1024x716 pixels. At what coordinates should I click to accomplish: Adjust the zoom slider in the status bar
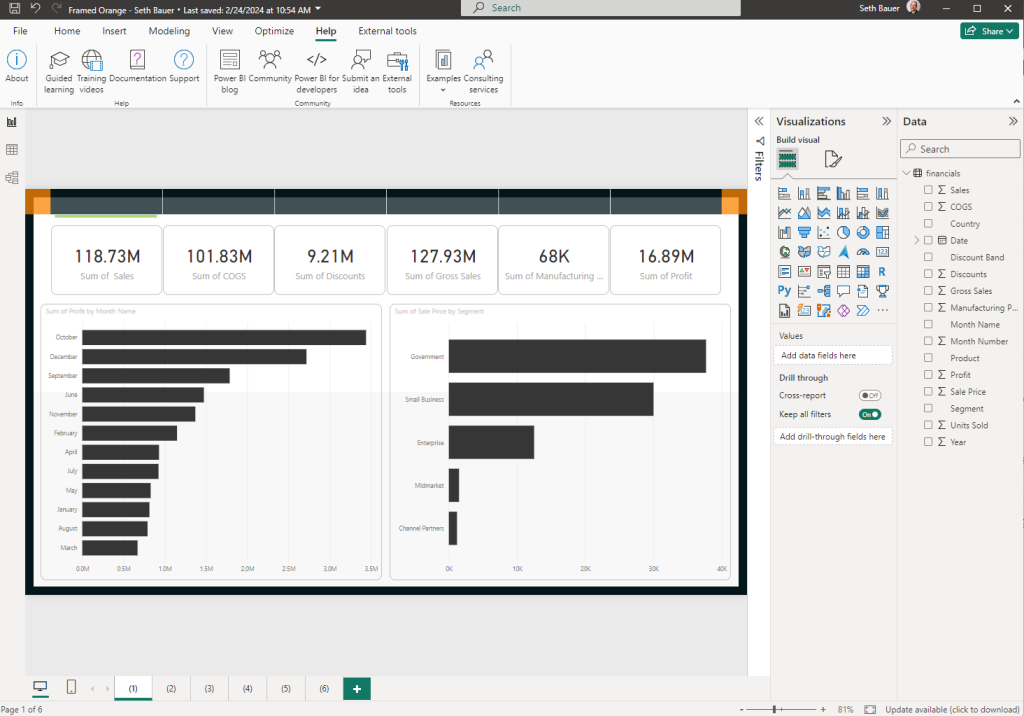pos(774,709)
